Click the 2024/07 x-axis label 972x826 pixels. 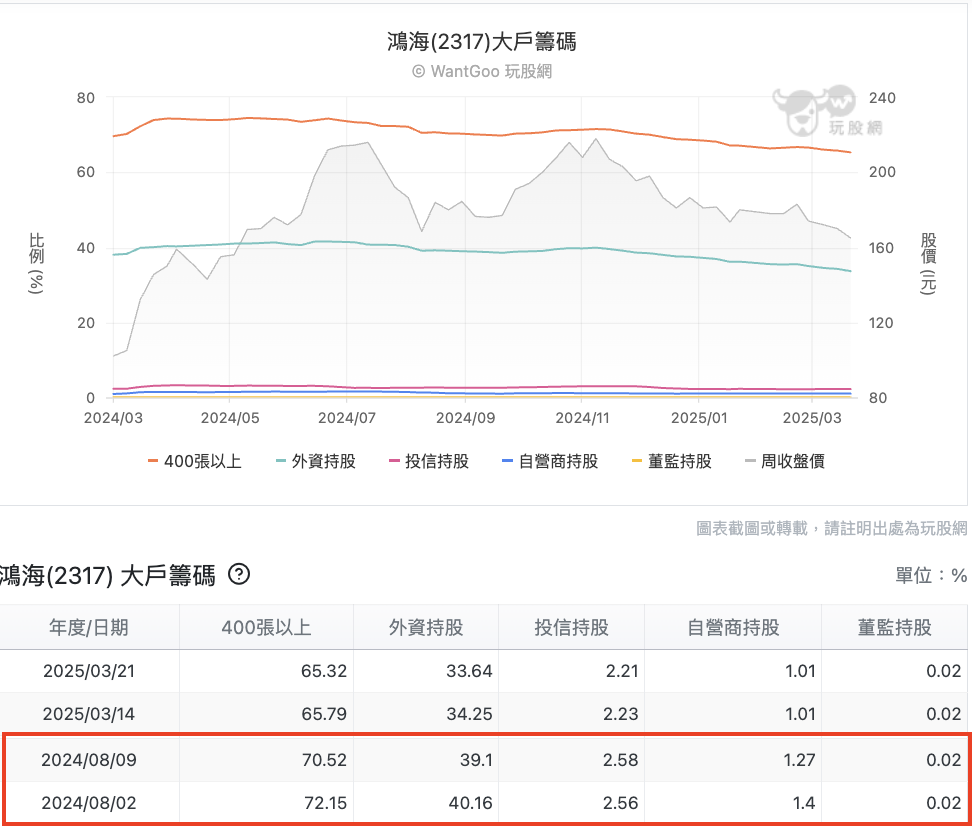pos(347,418)
